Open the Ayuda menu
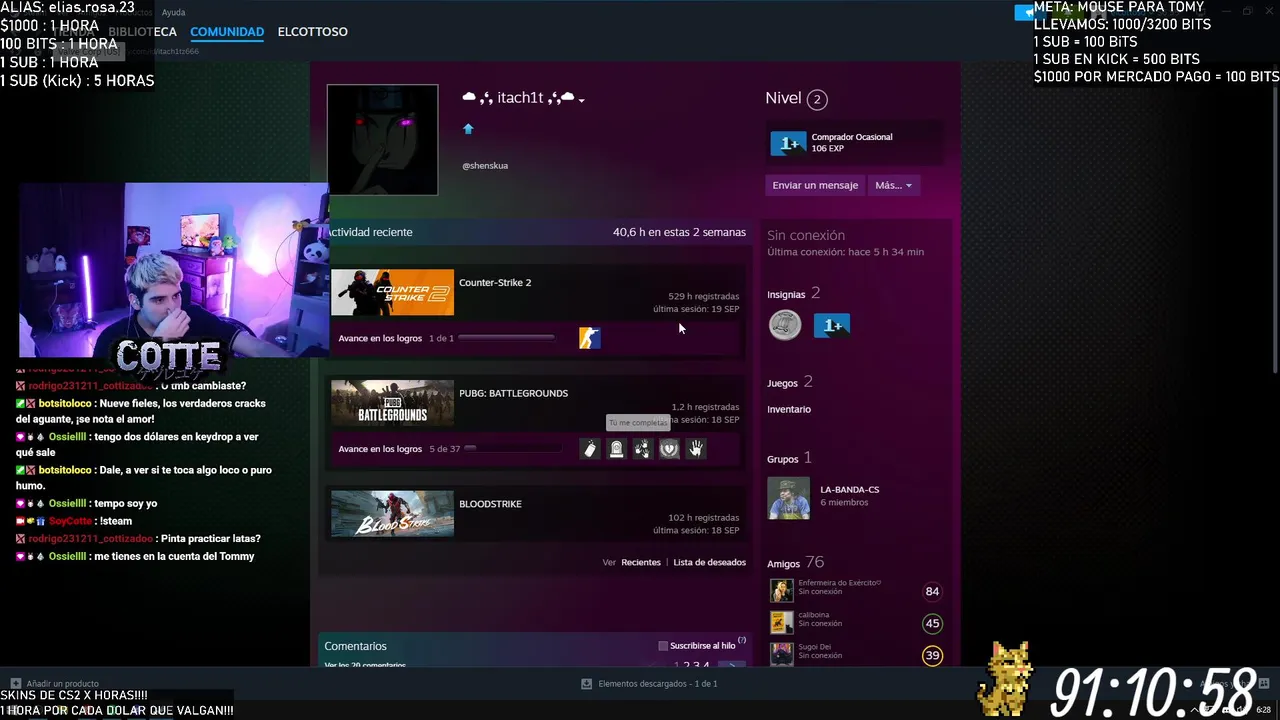Viewport: 1280px width, 720px height. pos(173,12)
